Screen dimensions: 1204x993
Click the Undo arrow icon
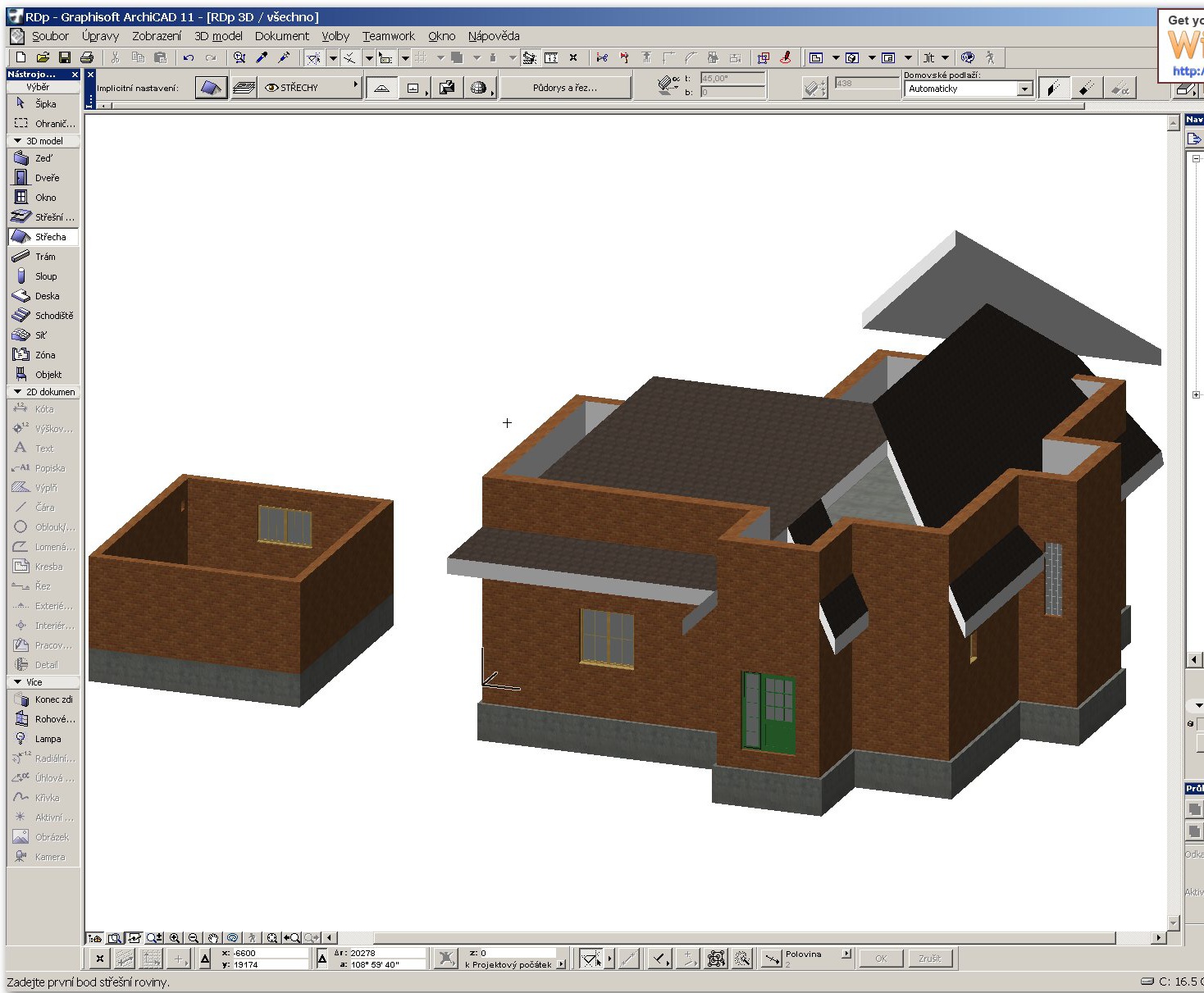189,57
